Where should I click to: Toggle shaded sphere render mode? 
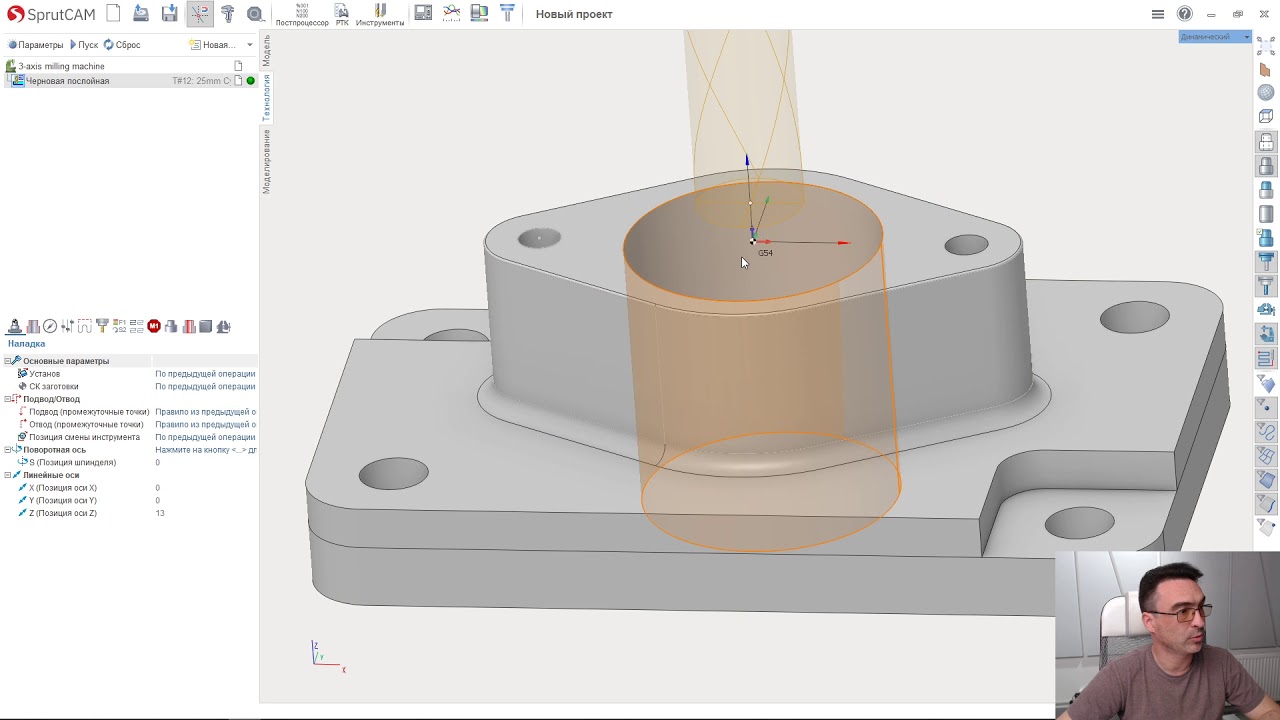[1266, 93]
